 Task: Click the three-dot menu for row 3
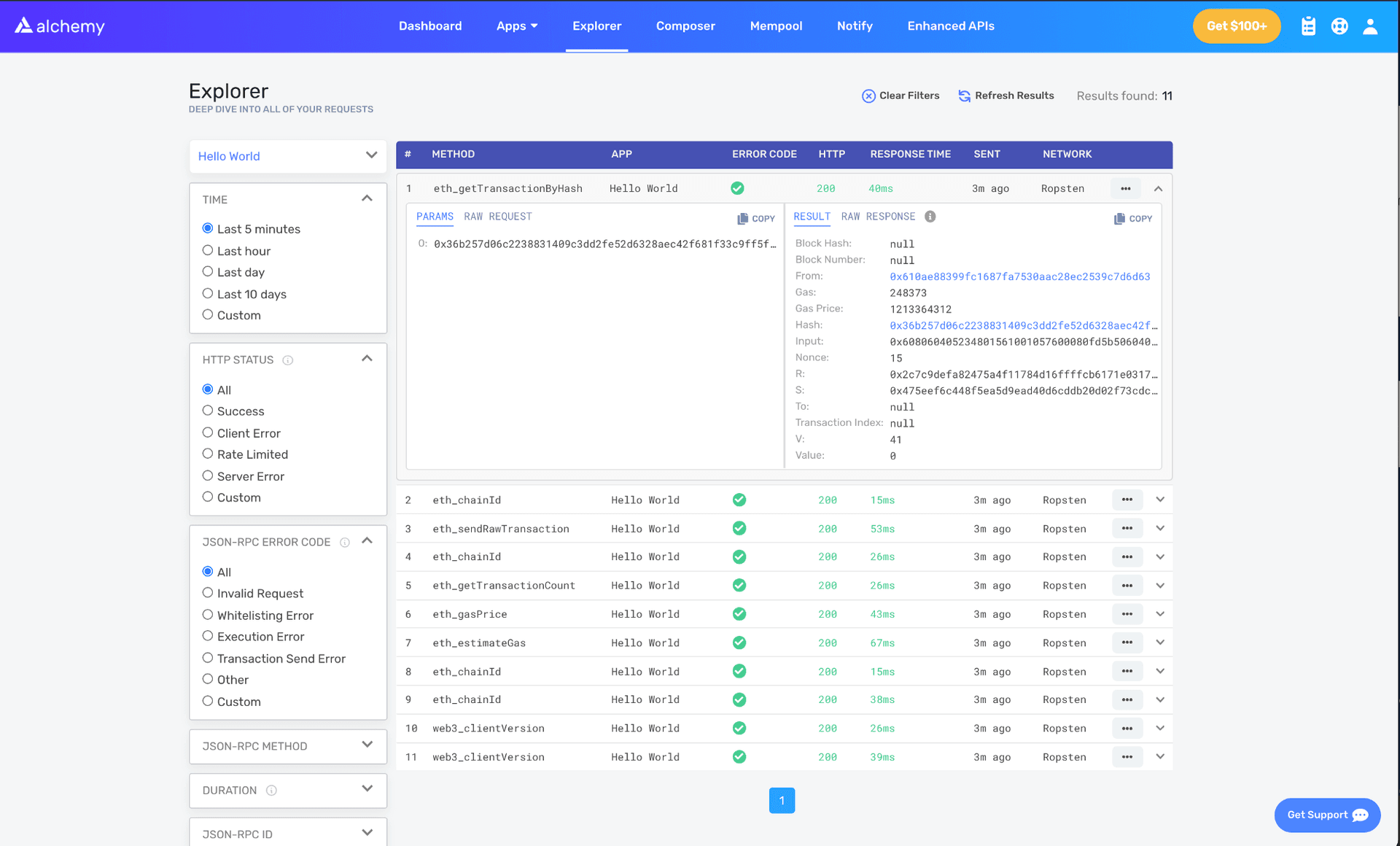pos(1127,528)
